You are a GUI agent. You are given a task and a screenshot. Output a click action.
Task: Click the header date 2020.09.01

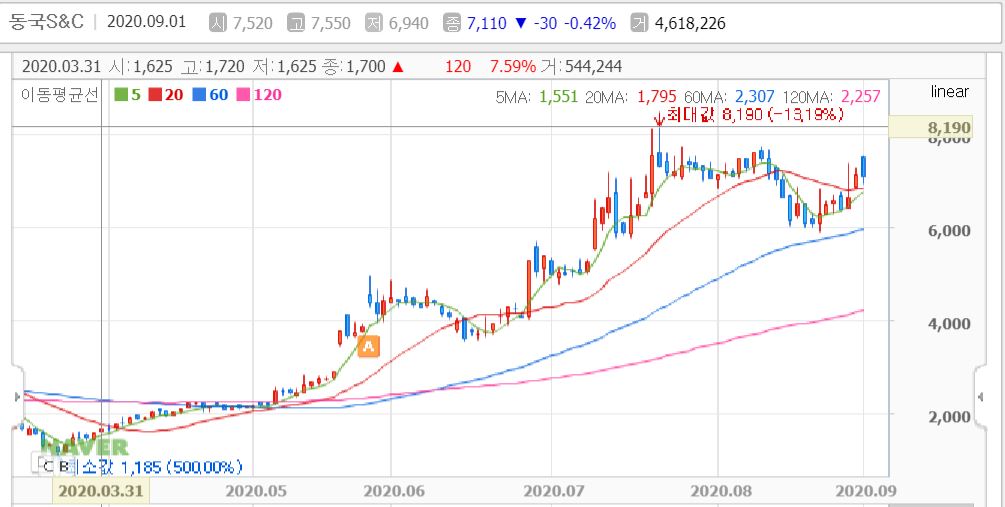click(x=146, y=22)
